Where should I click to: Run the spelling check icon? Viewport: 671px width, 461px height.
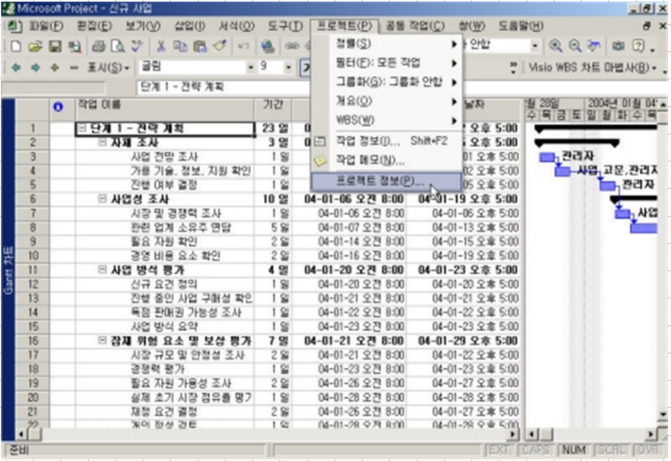click(137, 46)
